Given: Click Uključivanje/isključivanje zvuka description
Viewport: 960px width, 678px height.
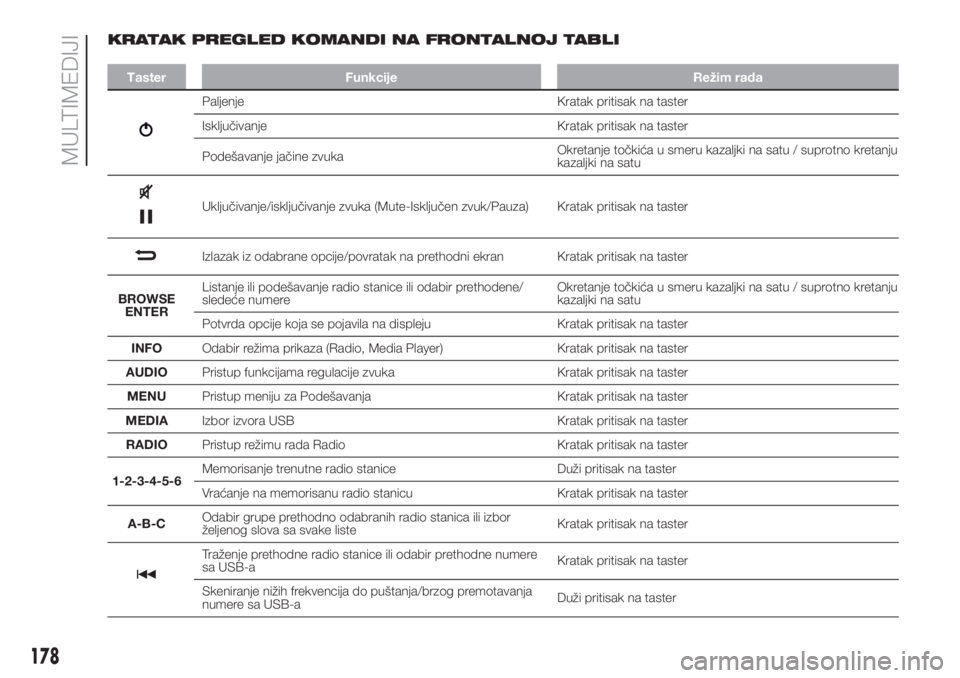Looking at the screenshot, I should pos(365,206).
